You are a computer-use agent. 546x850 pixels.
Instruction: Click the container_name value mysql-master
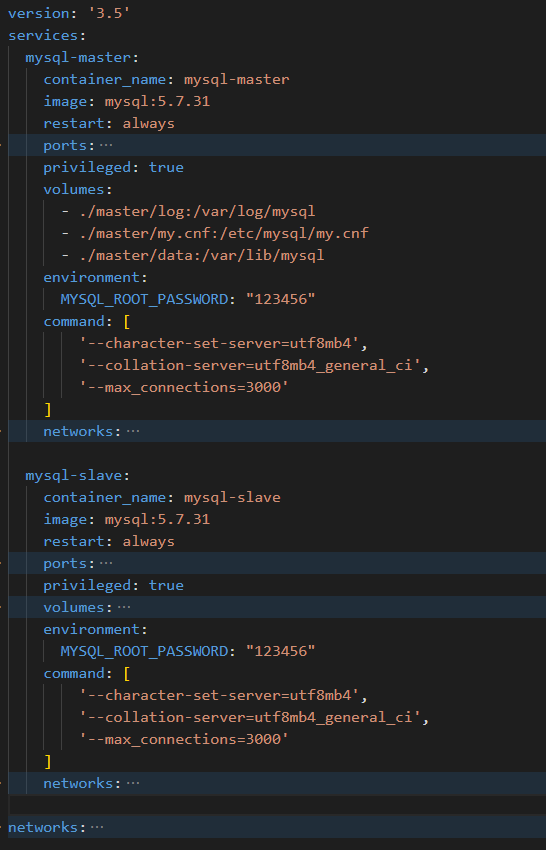(x=236, y=80)
